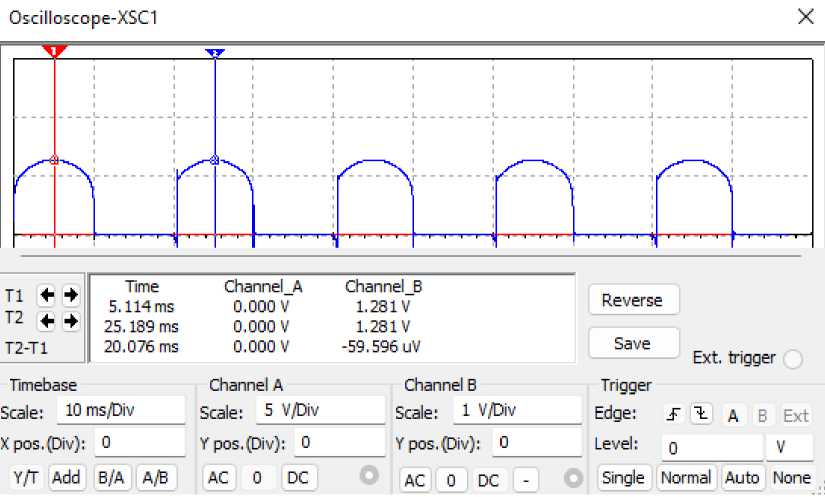Screen dimensions: 825x497
Task: Click the blue T2 cursor marker
Action: pyautogui.click(x=215, y=53)
